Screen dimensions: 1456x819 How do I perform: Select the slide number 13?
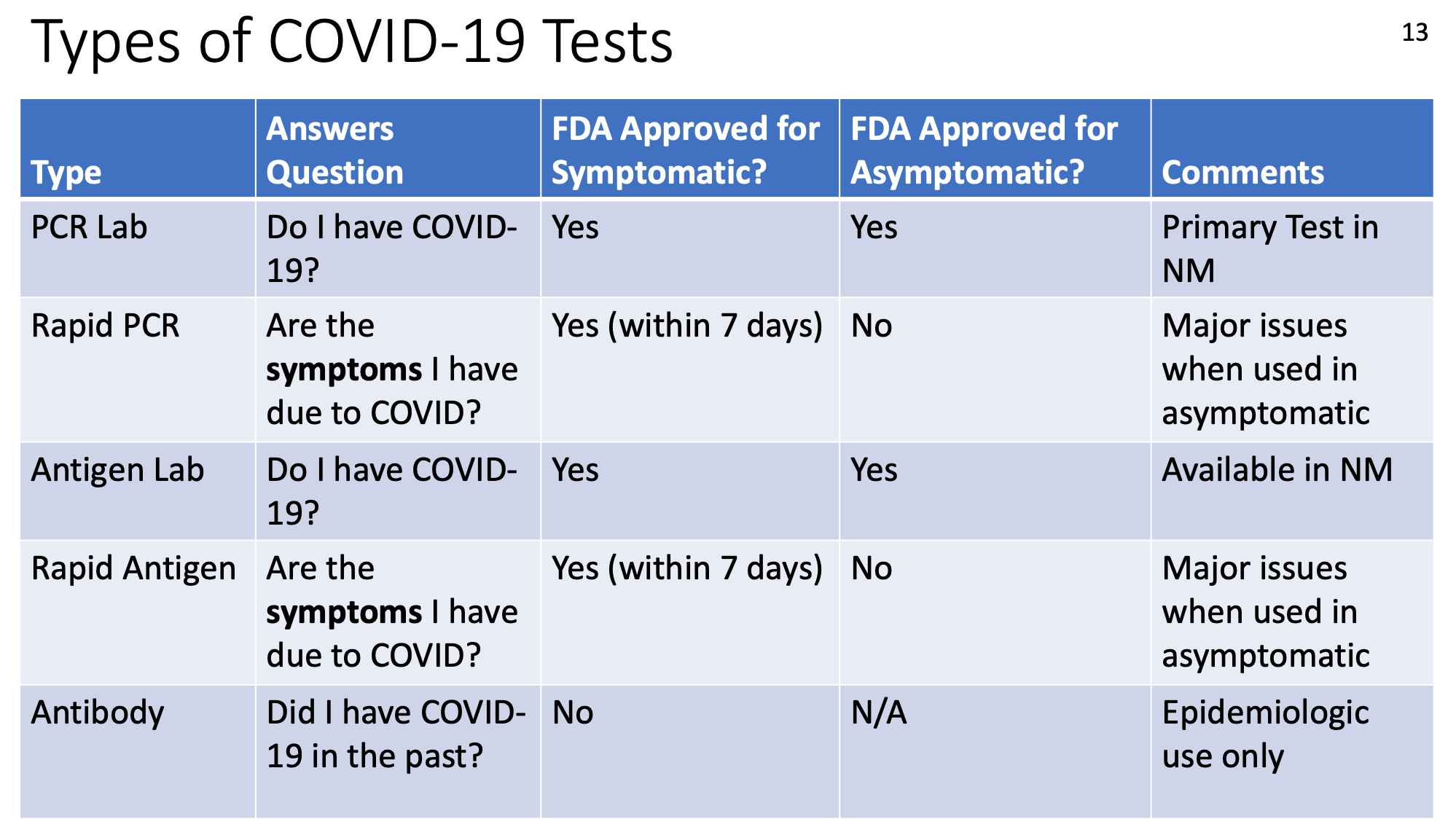pos(1414,33)
